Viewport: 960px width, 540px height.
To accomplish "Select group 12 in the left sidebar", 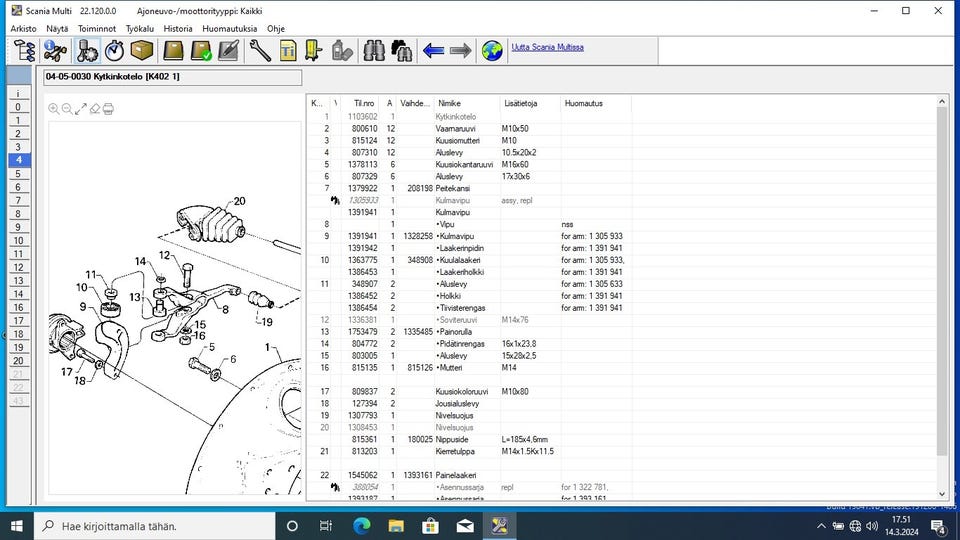I will [x=17, y=267].
